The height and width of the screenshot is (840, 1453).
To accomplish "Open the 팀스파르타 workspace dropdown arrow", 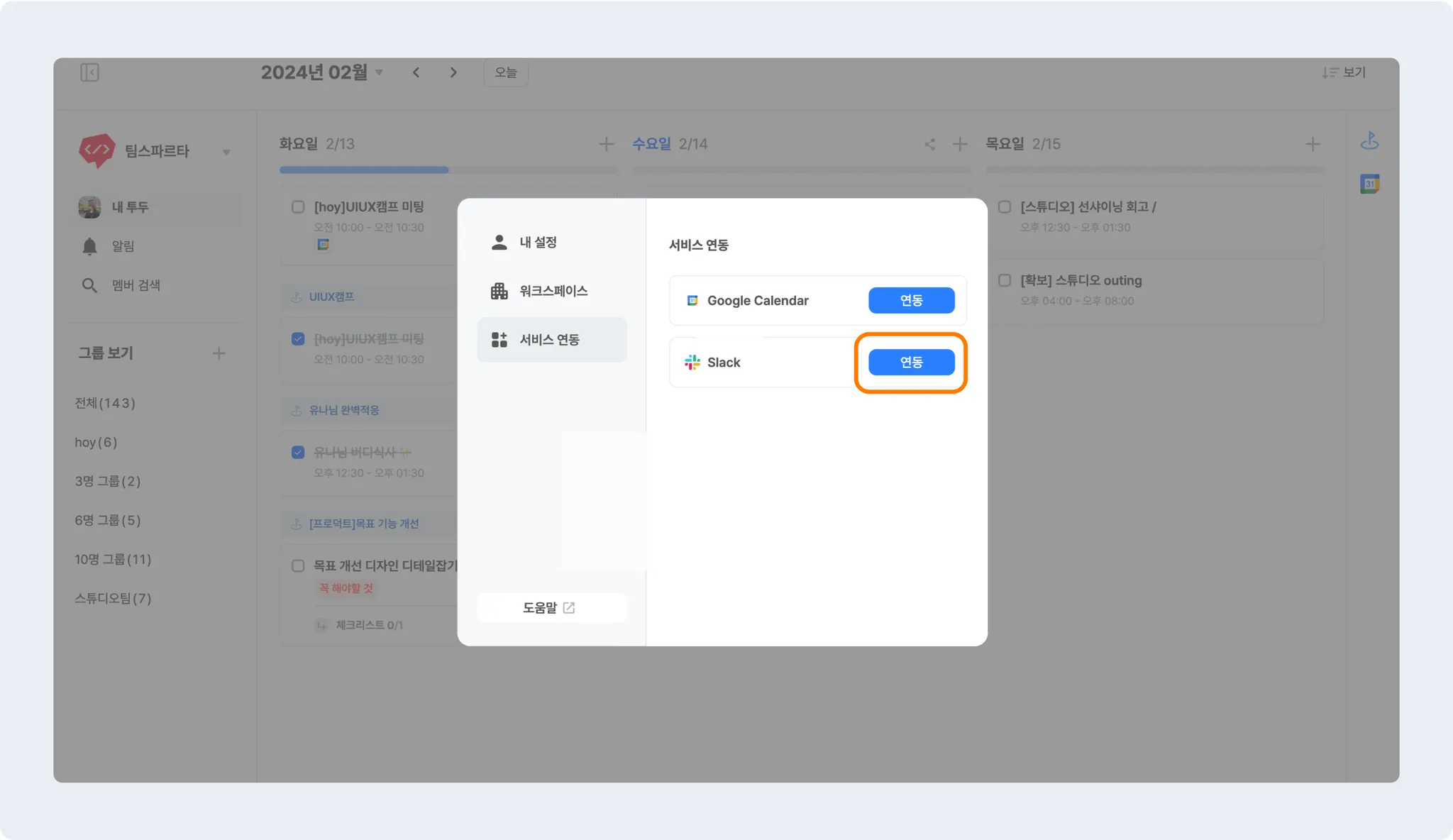I will coord(226,152).
